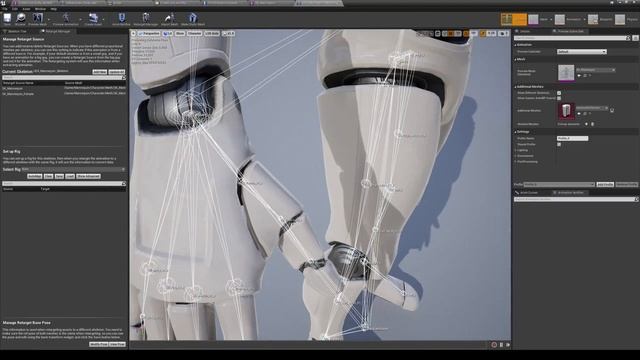This screenshot has width=640, height=360.
Task: Toggle the first Additional Meshes checkbox
Action: coord(559,93)
